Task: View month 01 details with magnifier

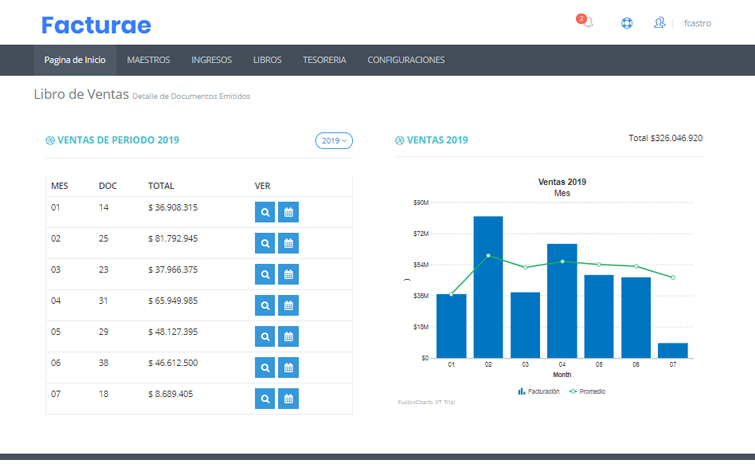Action: click(265, 212)
